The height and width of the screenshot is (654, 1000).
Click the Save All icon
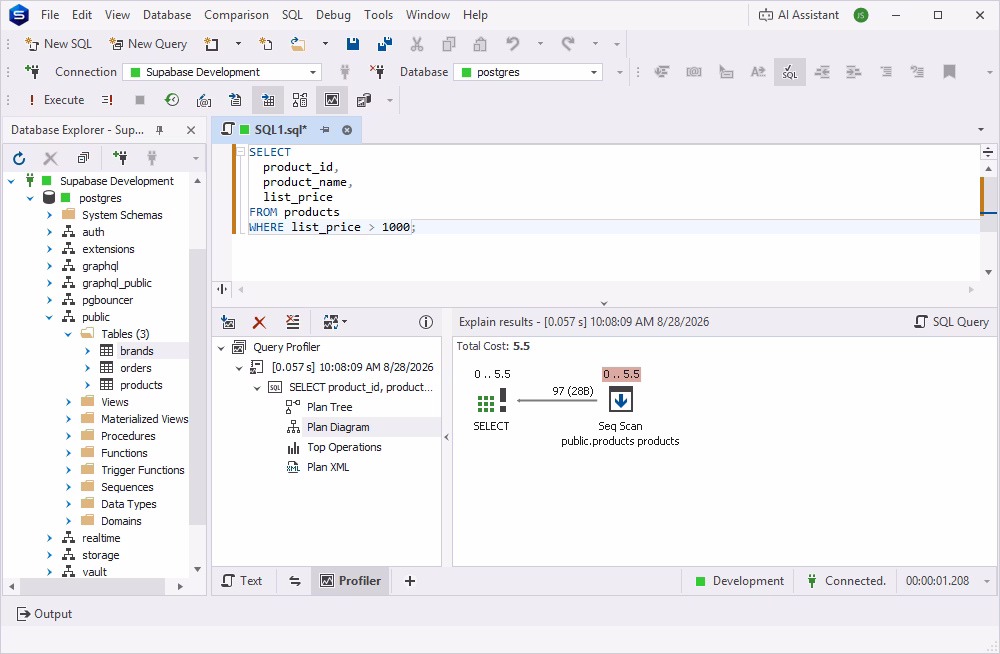coord(385,44)
